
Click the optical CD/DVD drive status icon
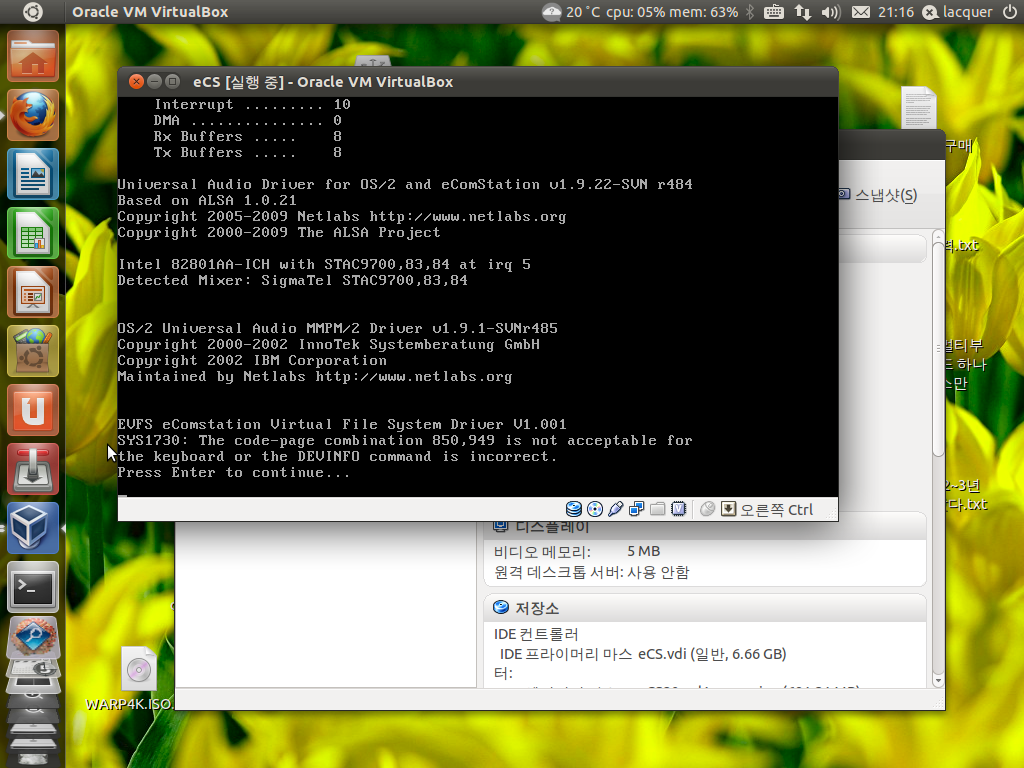[594, 509]
